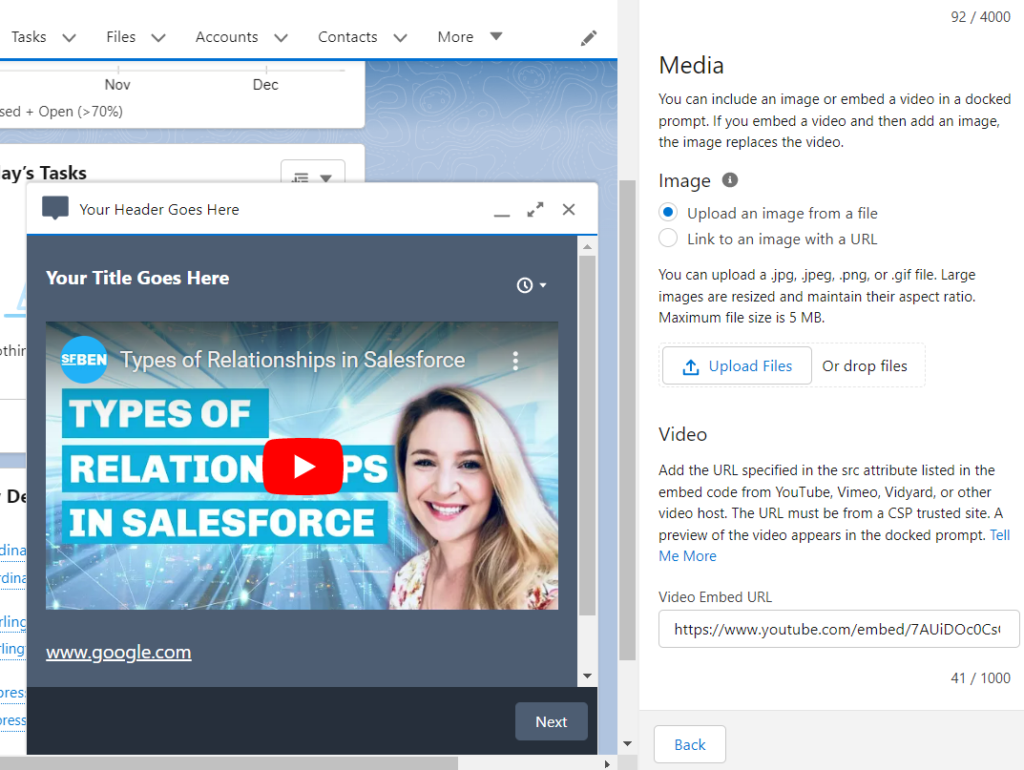Expand the docked prompt to full size
This screenshot has width=1024, height=770.
pyautogui.click(x=535, y=210)
